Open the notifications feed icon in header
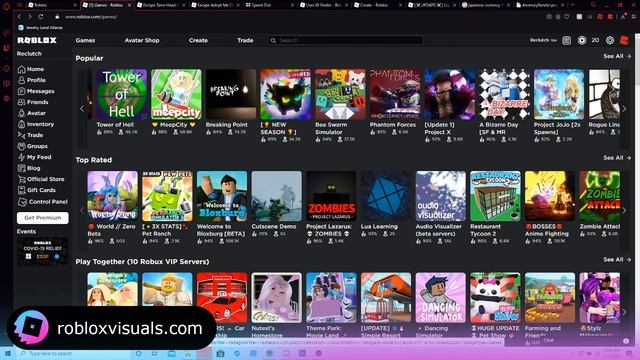 click(567, 40)
